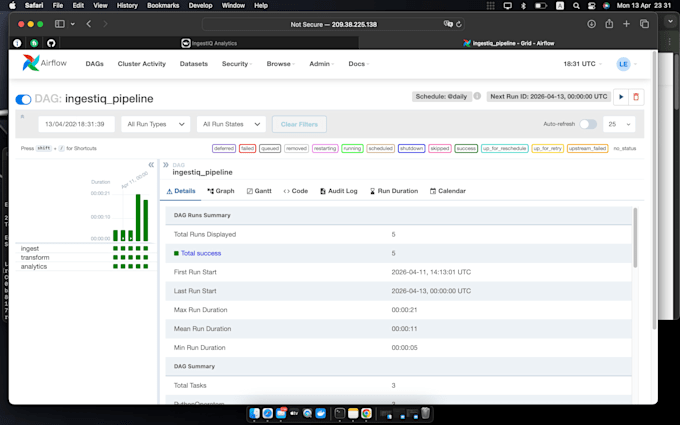Click the translate icon in the address bar

448,24
